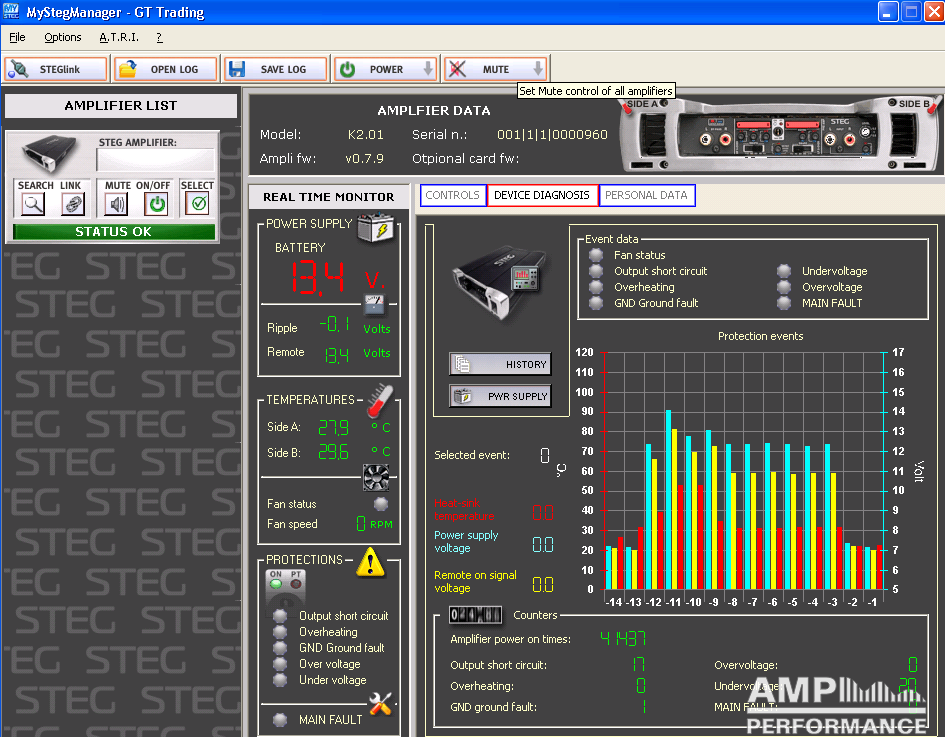Click the fan icon in Temperatures panel
Image resolution: width=945 pixels, height=737 pixels.
pos(375,476)
